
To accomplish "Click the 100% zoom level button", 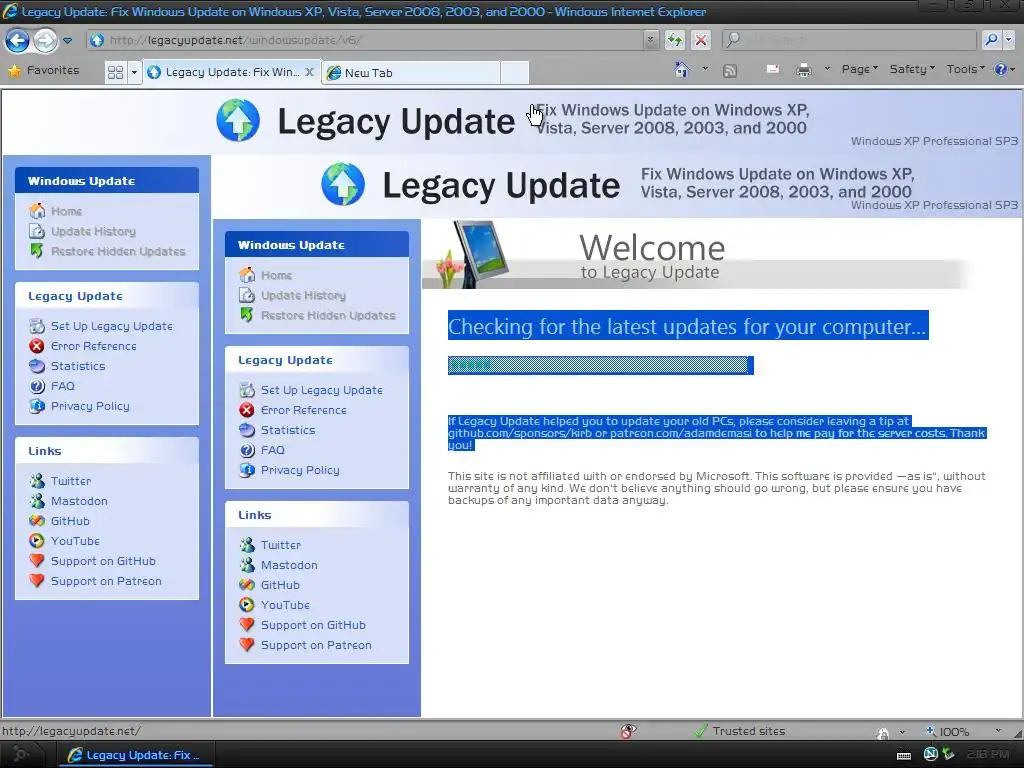I will coord(947,731).
